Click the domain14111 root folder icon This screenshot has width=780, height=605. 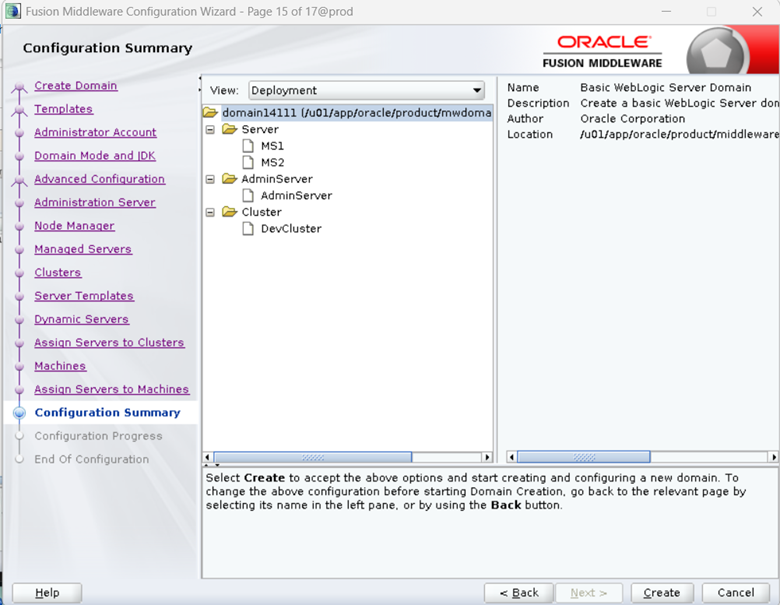click(210, 112)
